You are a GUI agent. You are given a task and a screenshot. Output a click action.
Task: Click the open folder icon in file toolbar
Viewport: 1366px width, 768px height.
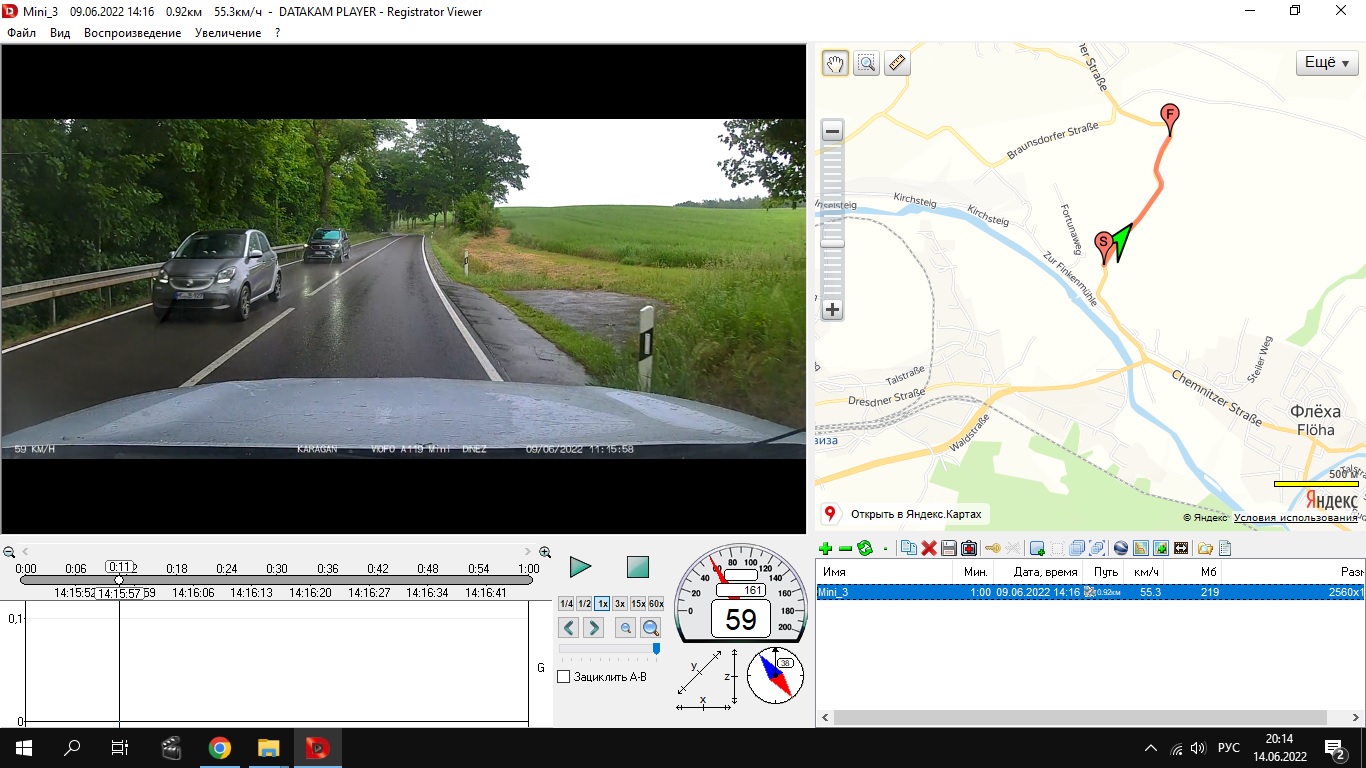pos(1205,548)
